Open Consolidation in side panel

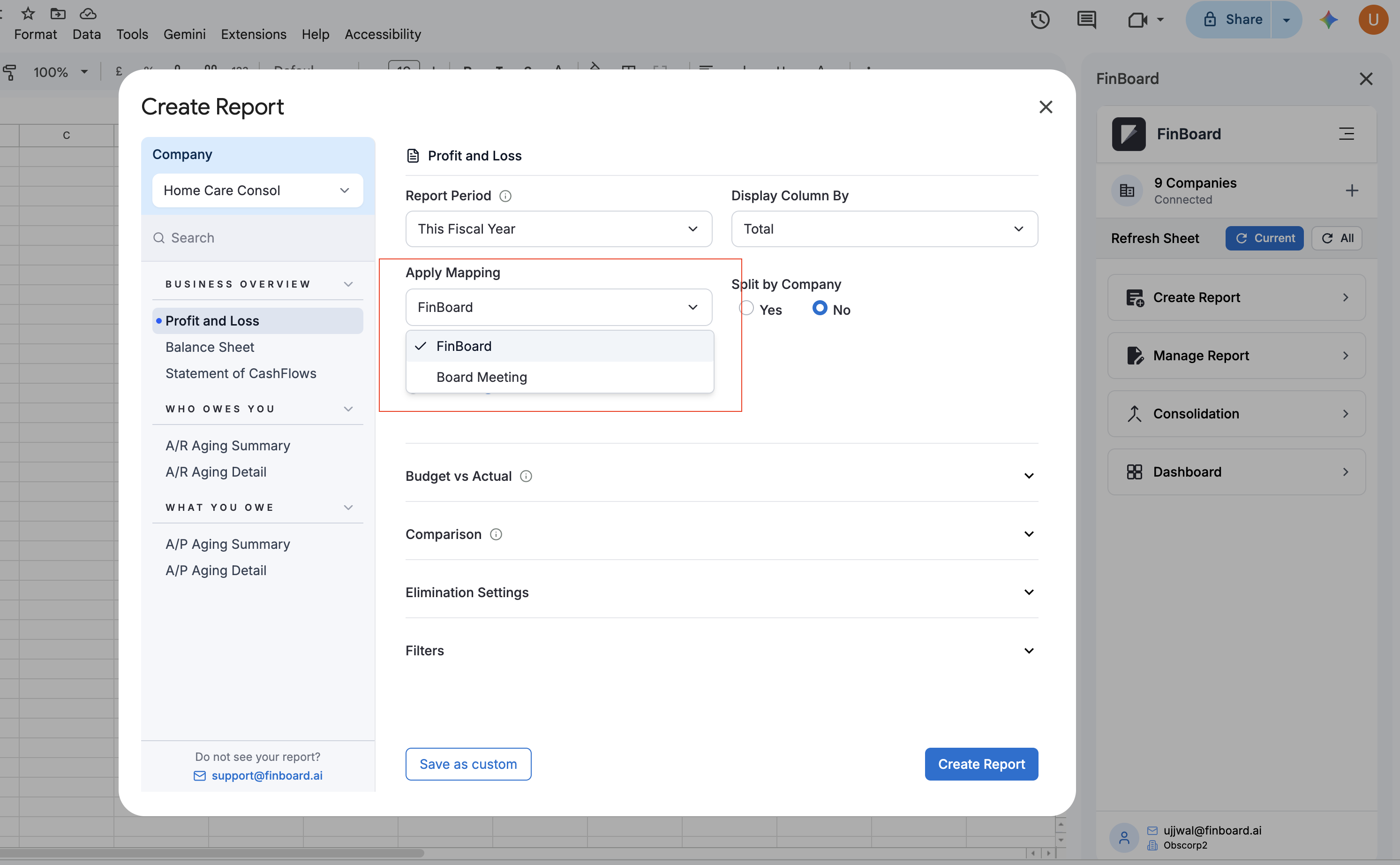1236,414
